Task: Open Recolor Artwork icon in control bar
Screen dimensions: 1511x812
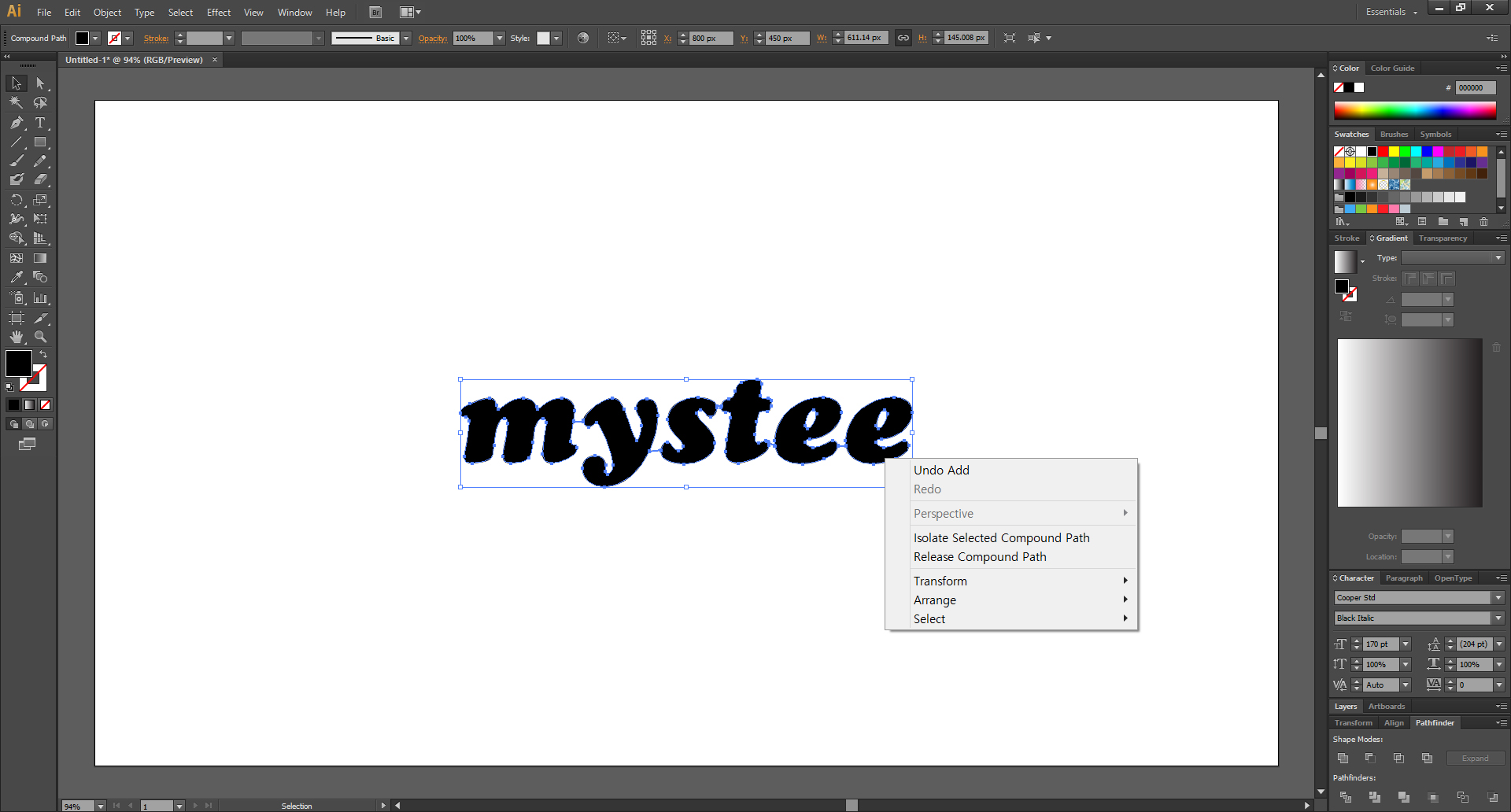Action: coord(583,38)
